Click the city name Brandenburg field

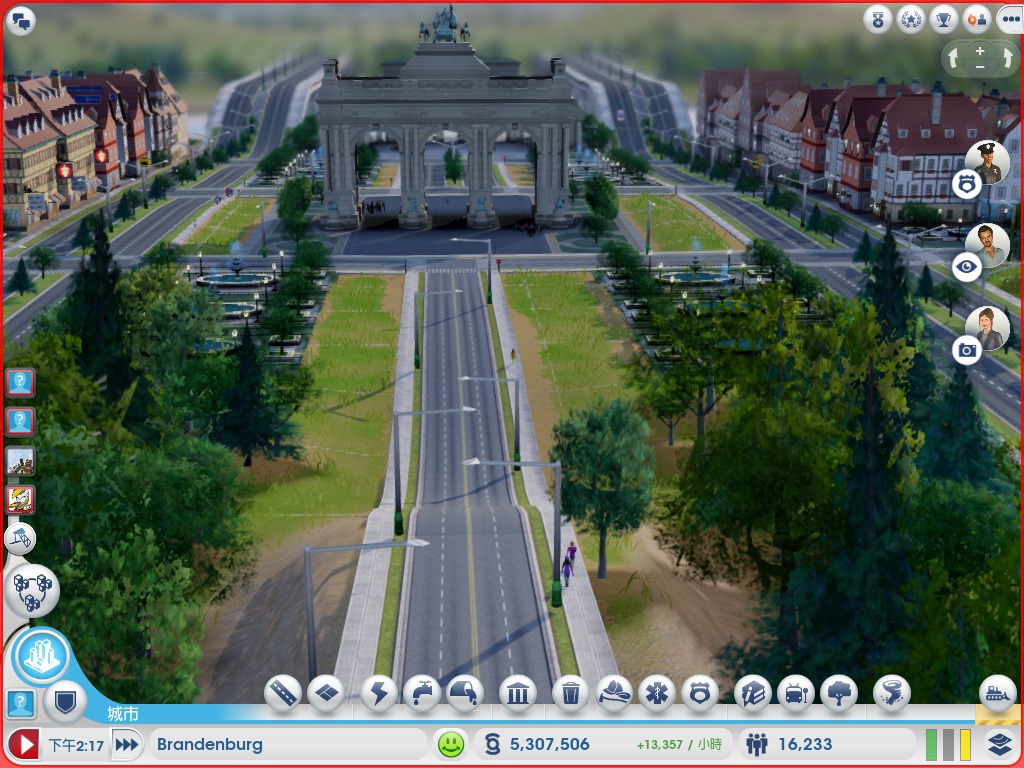(287, 744)
